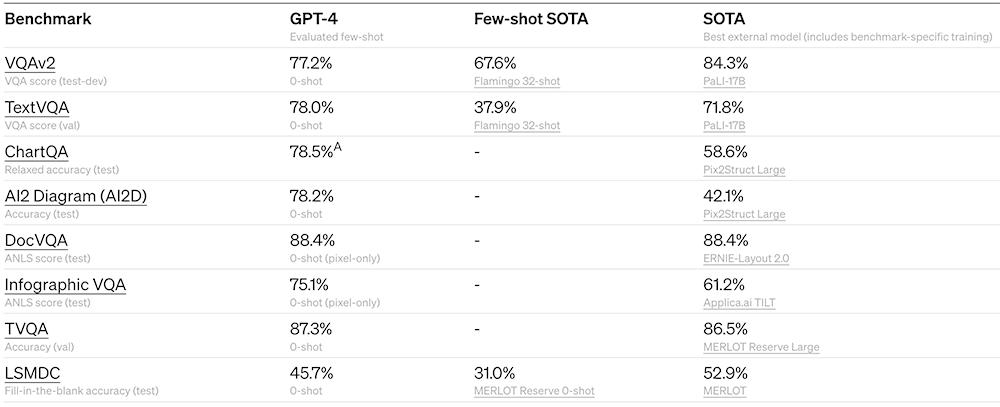Click the MERLOT Reserve 0-shot link

[534, 391]
